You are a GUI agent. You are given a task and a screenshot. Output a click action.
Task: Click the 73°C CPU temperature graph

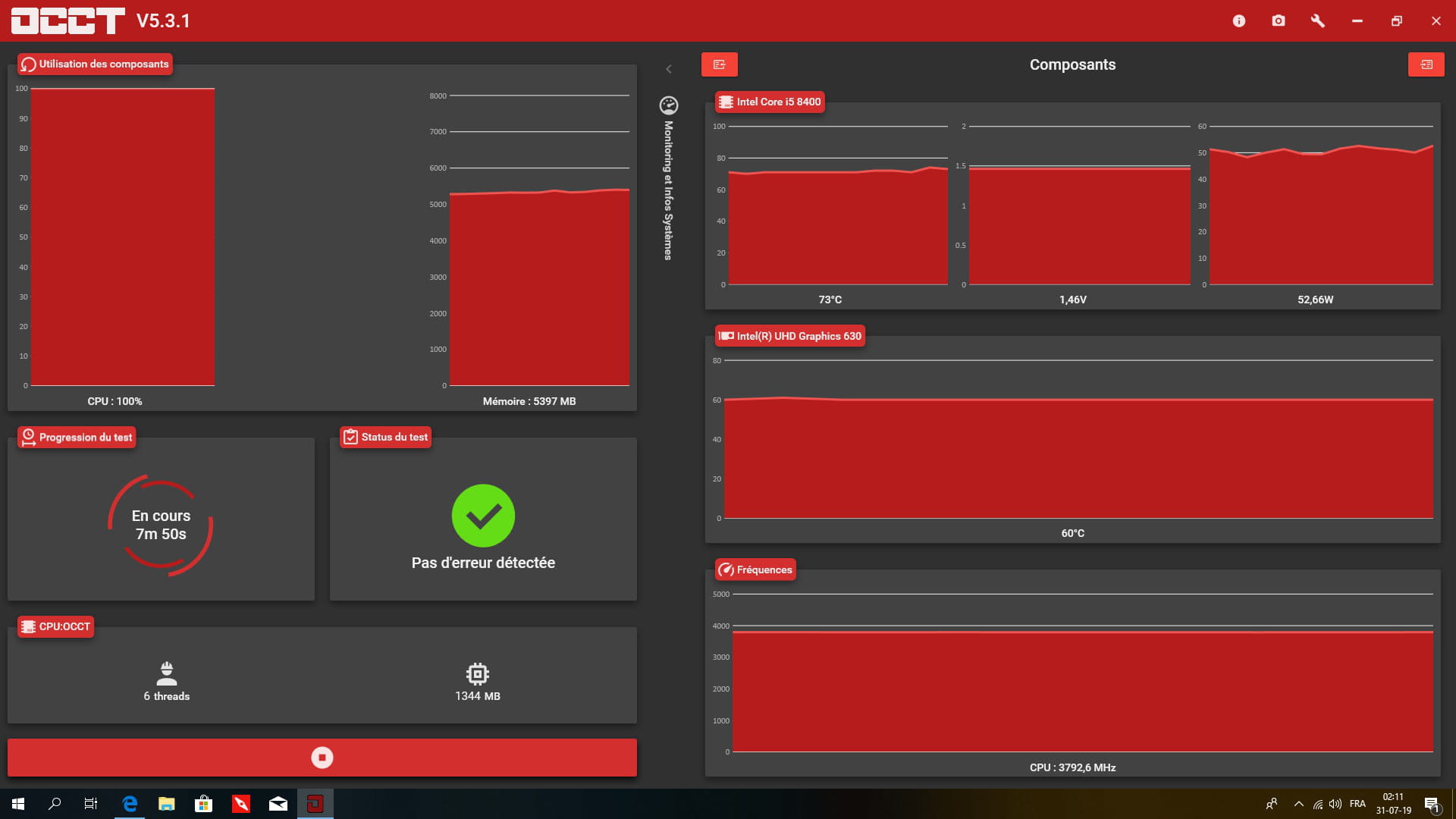pos(838,206)
